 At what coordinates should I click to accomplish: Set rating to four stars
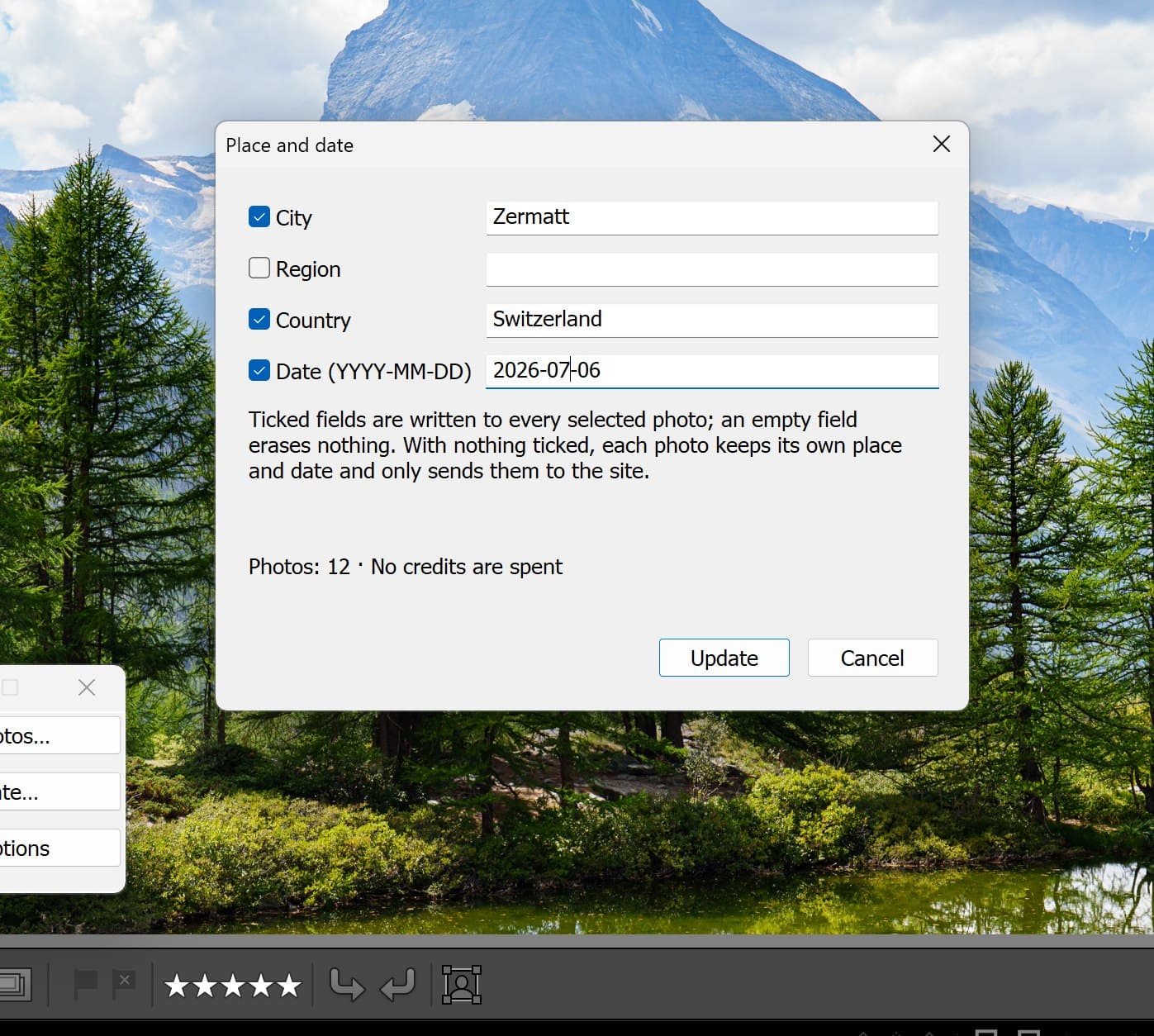[260, 985]
